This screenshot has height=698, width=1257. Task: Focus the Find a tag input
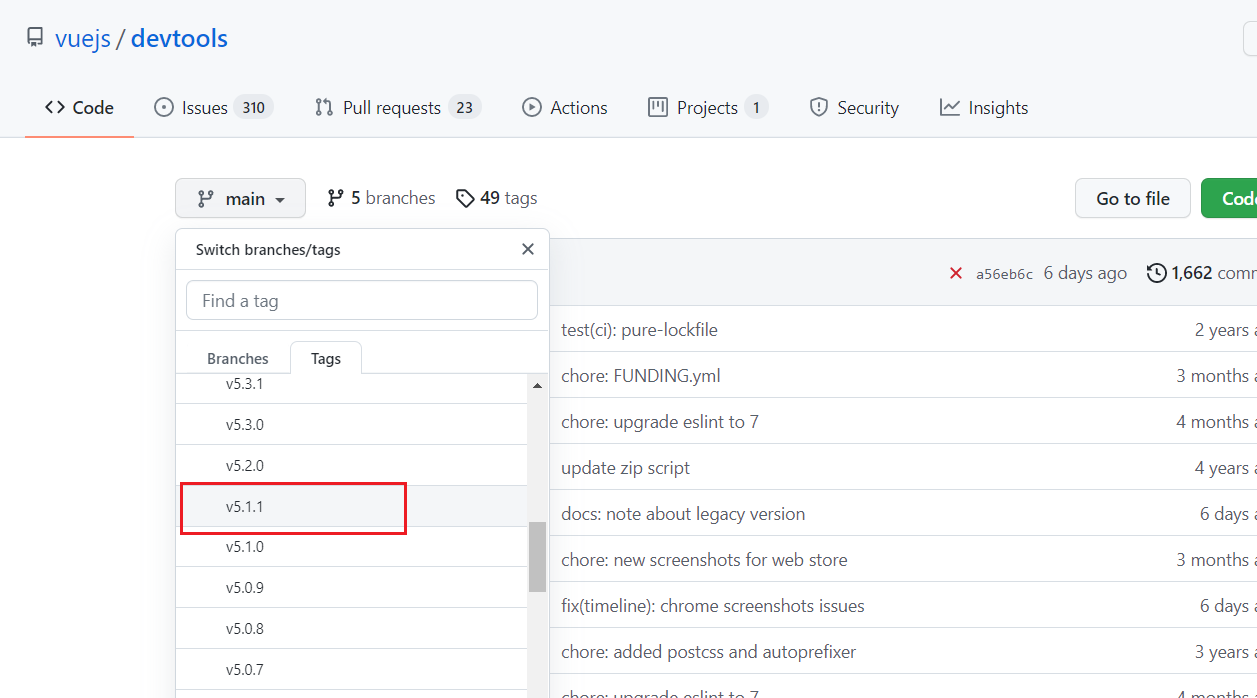(x=362, y=300)
